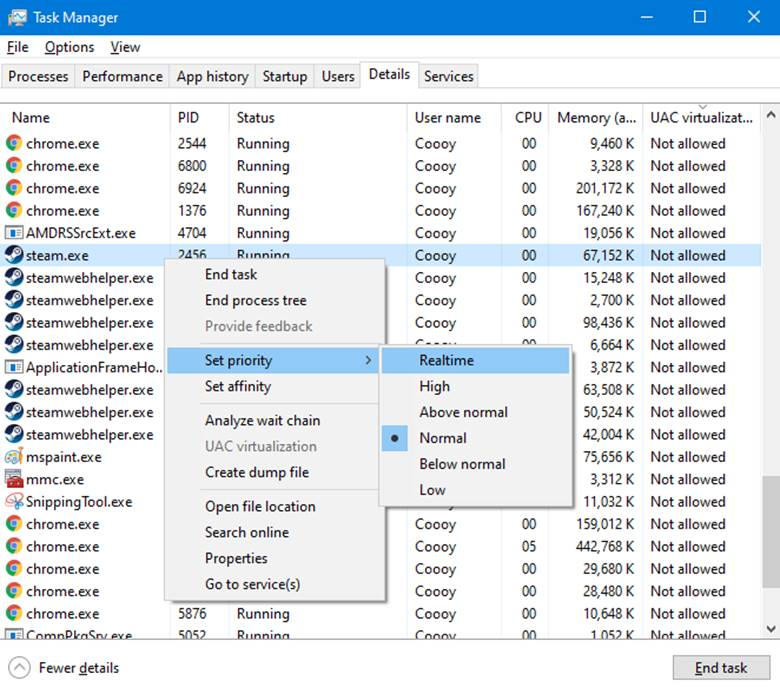Click the Task Manager title bar icon
The width and height of the screenshot is (780, 694).
pyautogui.click(x=17, y=17)
